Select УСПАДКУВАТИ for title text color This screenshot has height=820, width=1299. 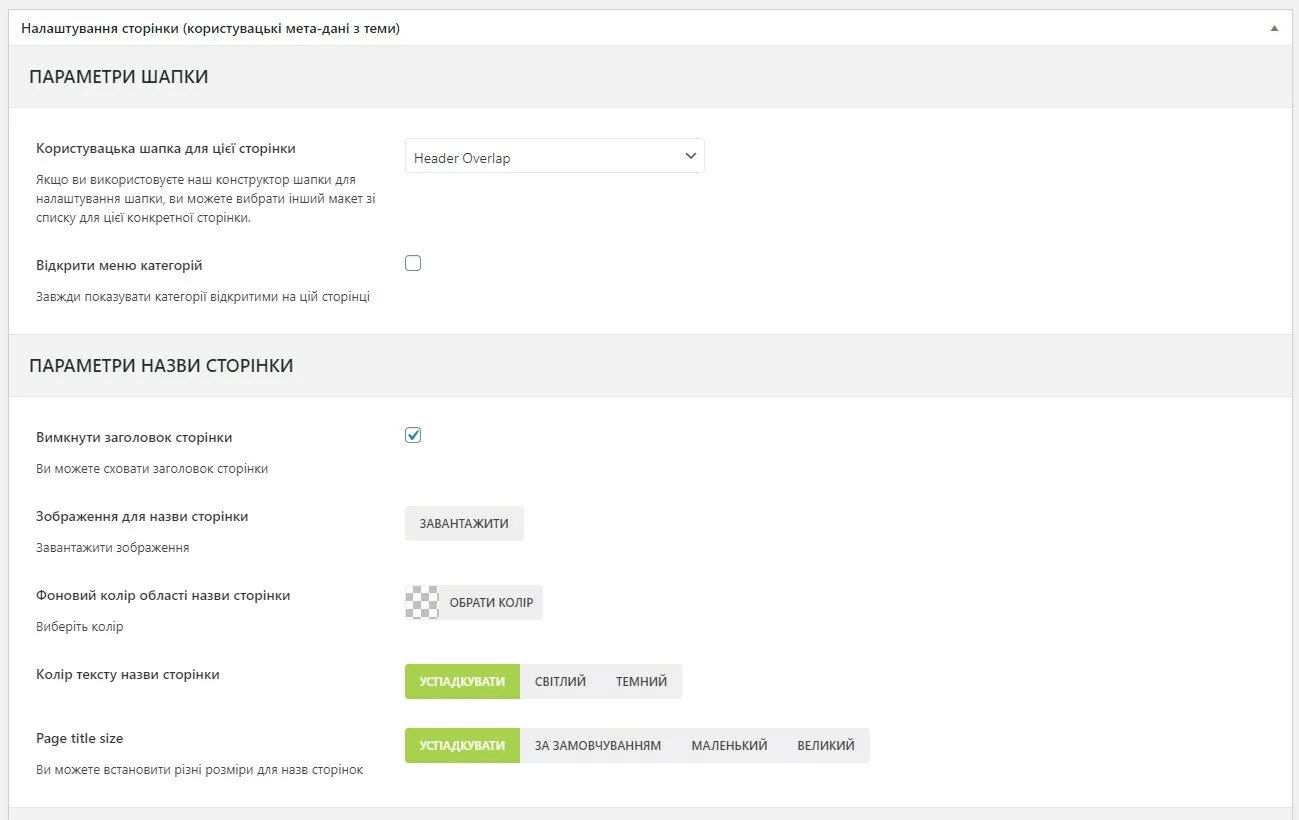coord(462,682)
